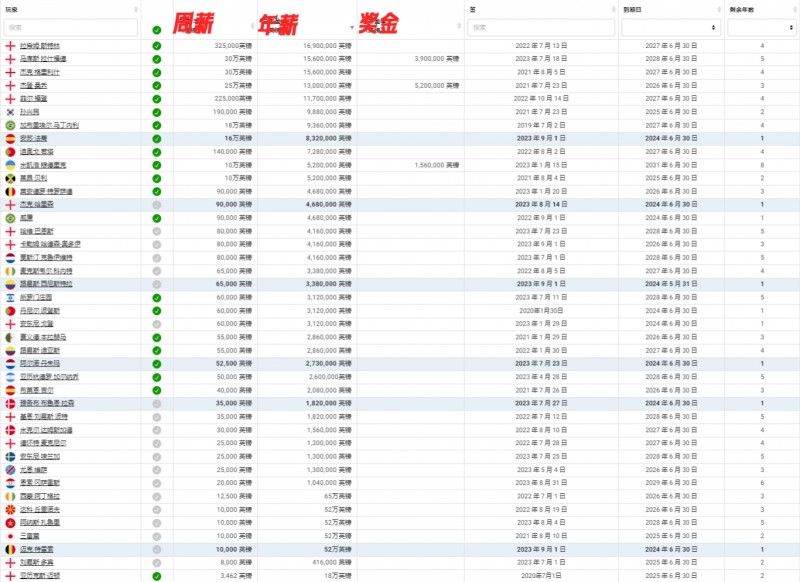Click the 奖金 column header
Screen dimensions: 800x582
pyautogui.click(x=378, y=23)
